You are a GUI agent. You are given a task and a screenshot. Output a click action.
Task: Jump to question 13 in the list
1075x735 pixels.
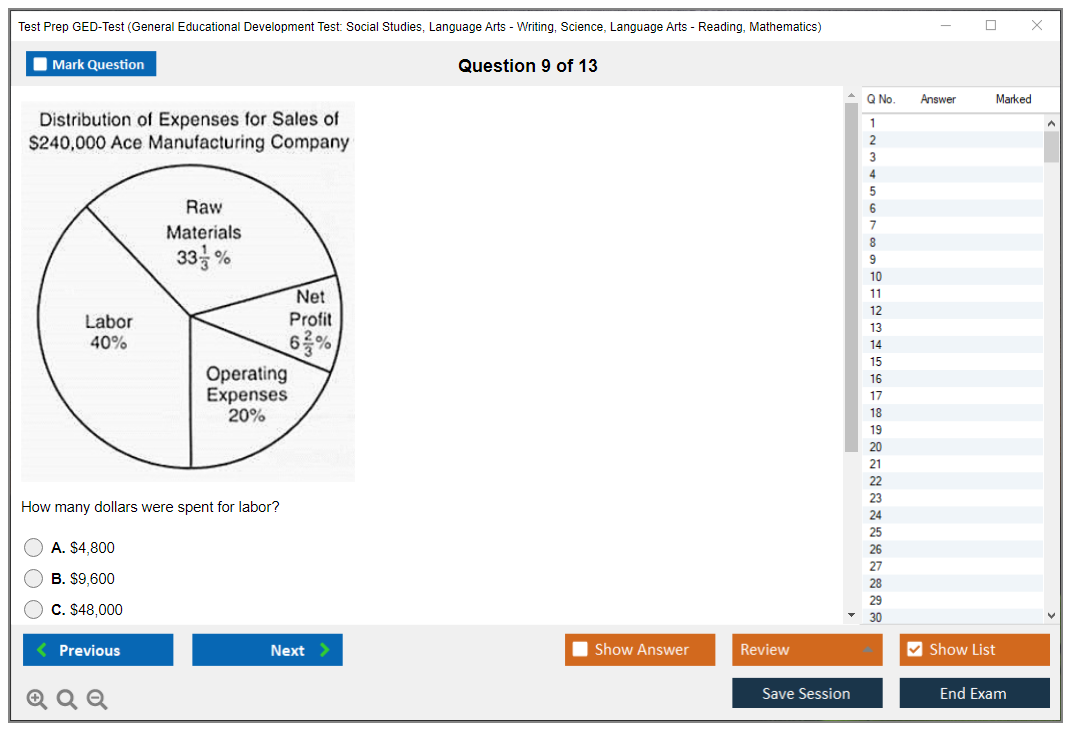point(876,328)
